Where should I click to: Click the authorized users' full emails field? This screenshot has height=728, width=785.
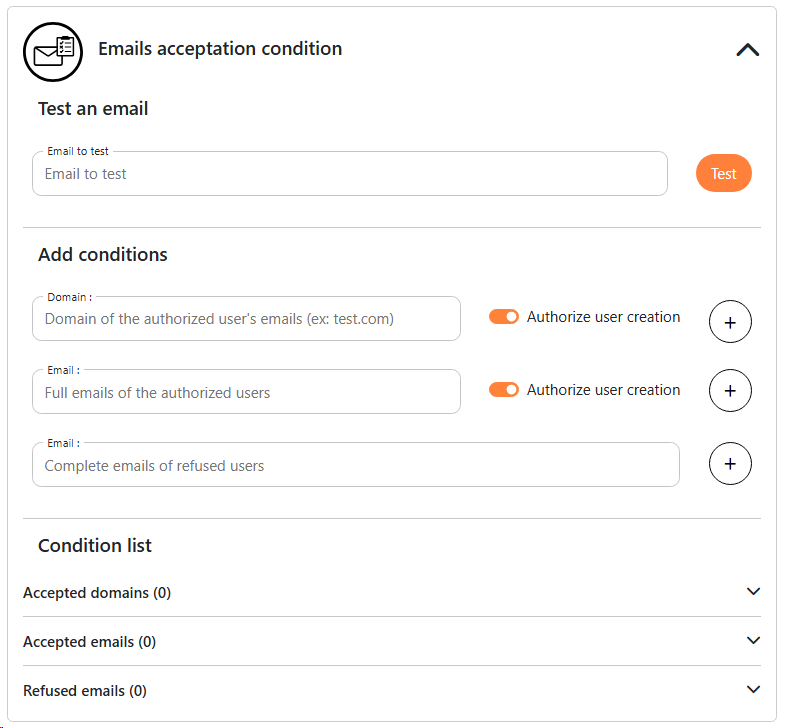(246, 392)
